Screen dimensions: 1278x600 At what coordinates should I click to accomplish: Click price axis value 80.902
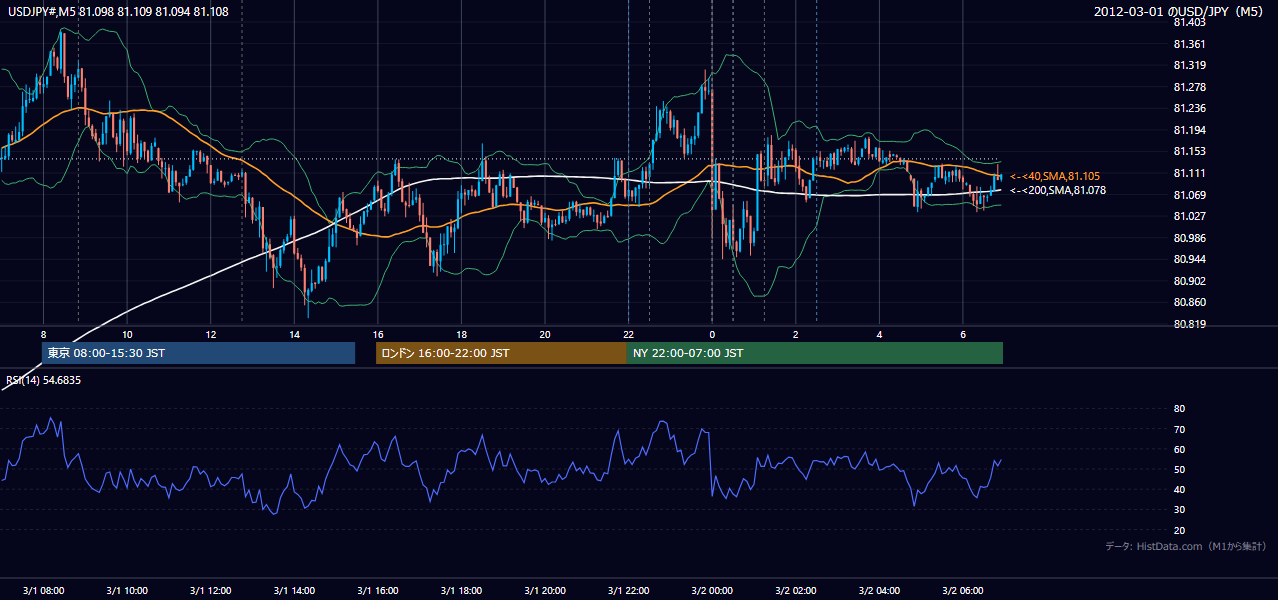(x=1189, y=281)
